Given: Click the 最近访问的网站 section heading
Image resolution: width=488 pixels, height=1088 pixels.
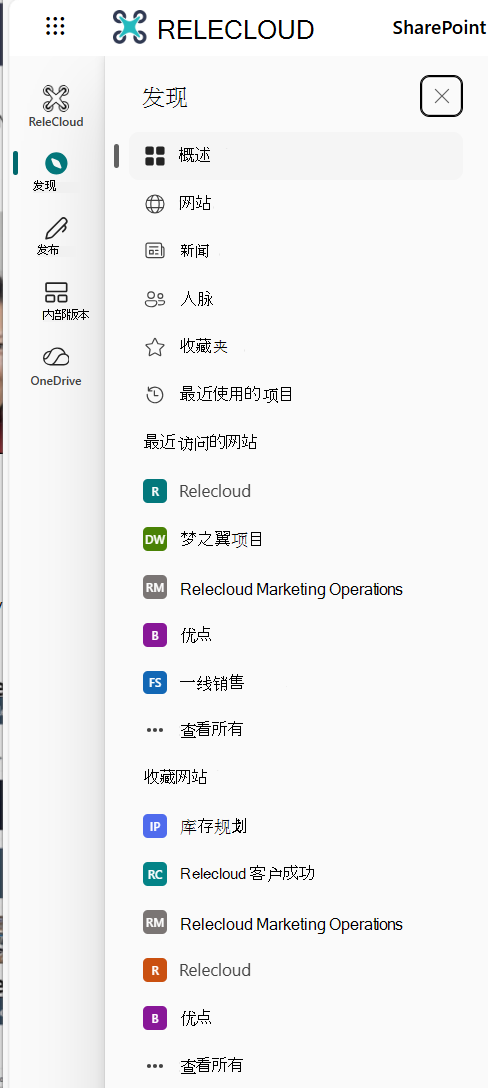Looking at the screenshot, I should click(201, 442).
